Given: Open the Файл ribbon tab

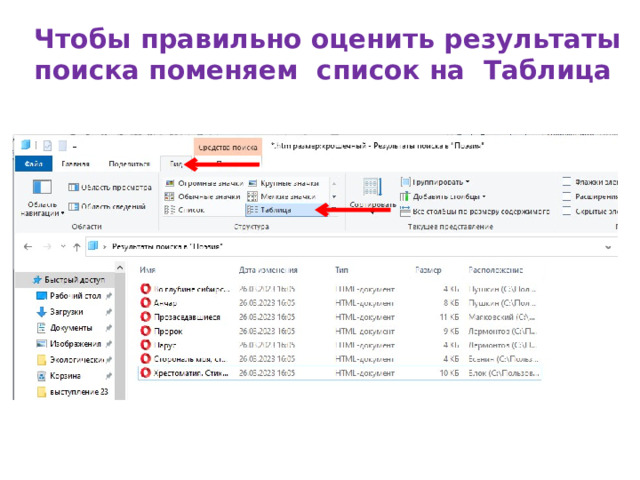Looking at the screenshot, I should coord(33,164).
